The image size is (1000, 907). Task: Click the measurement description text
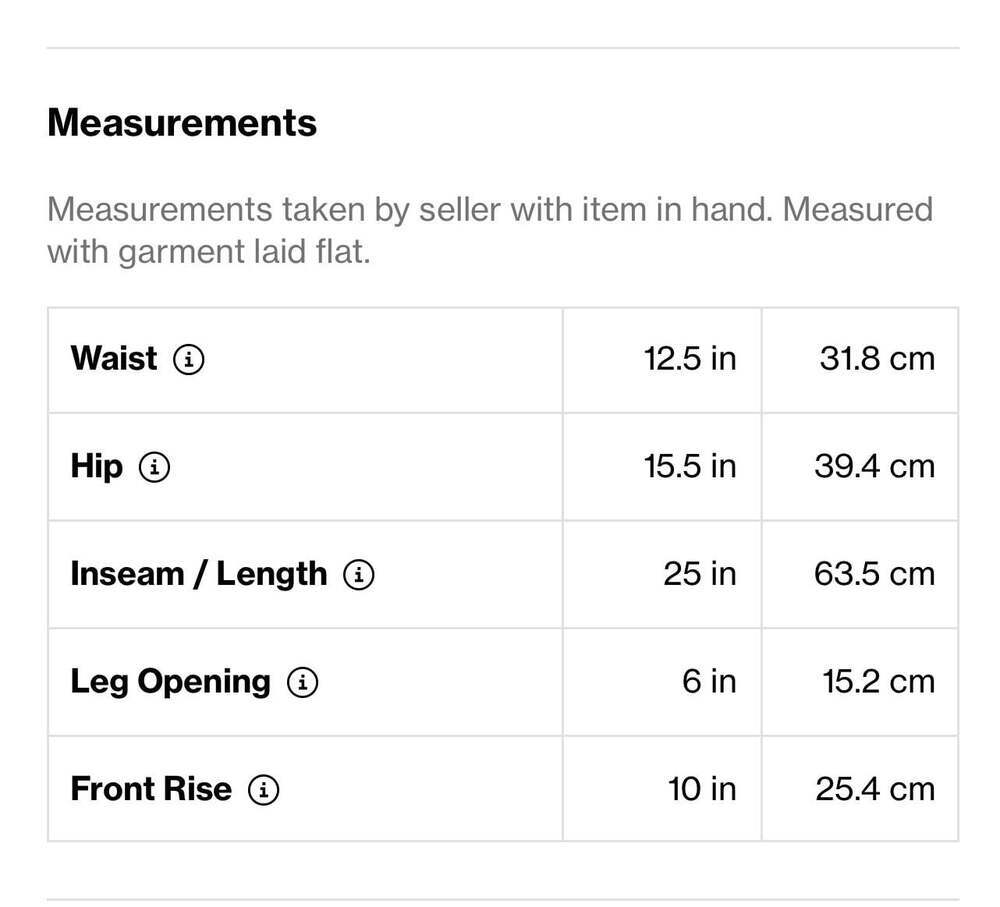(x=490, y=230)
